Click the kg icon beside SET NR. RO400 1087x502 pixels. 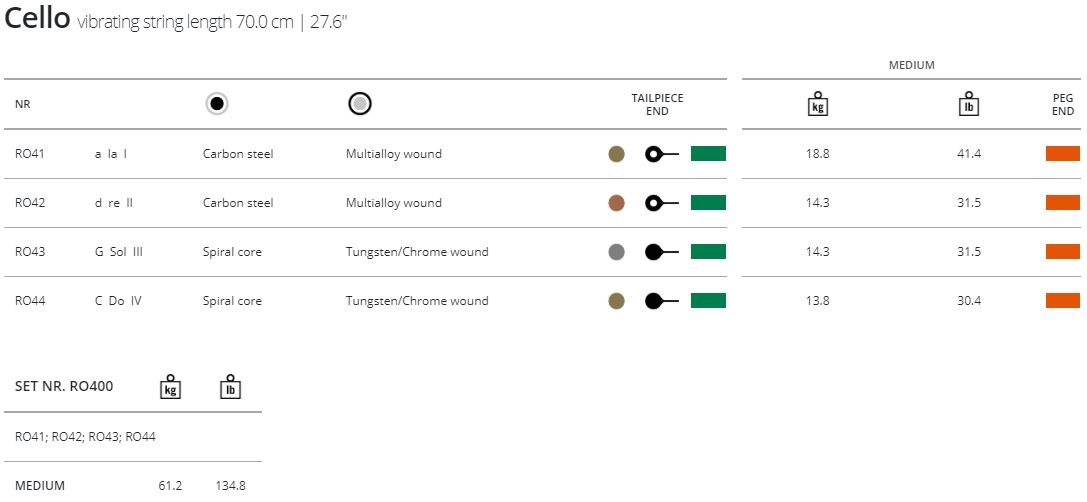point(171,387)
